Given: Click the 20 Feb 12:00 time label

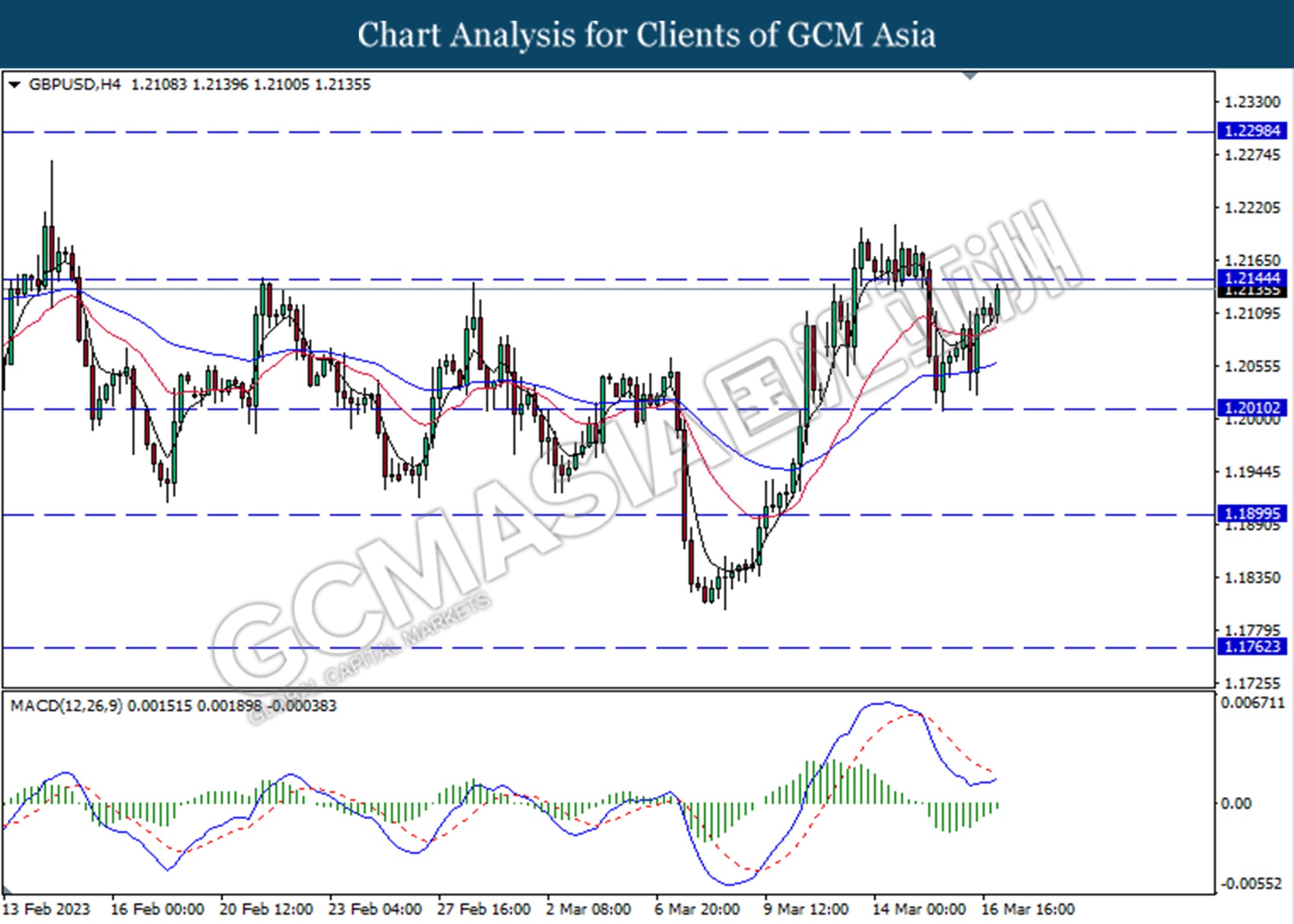Looking at the screenshot, I should tap(266, 909).
